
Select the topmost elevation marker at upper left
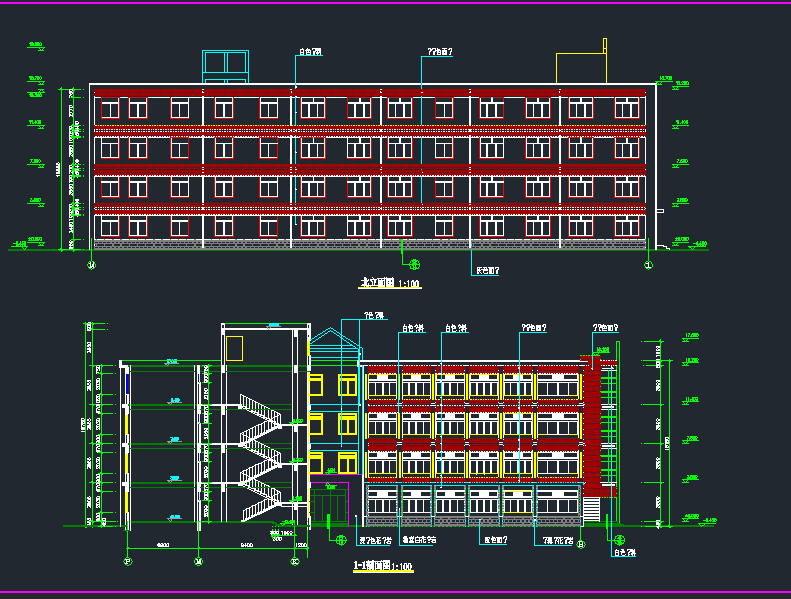click(x=35, y=45)
